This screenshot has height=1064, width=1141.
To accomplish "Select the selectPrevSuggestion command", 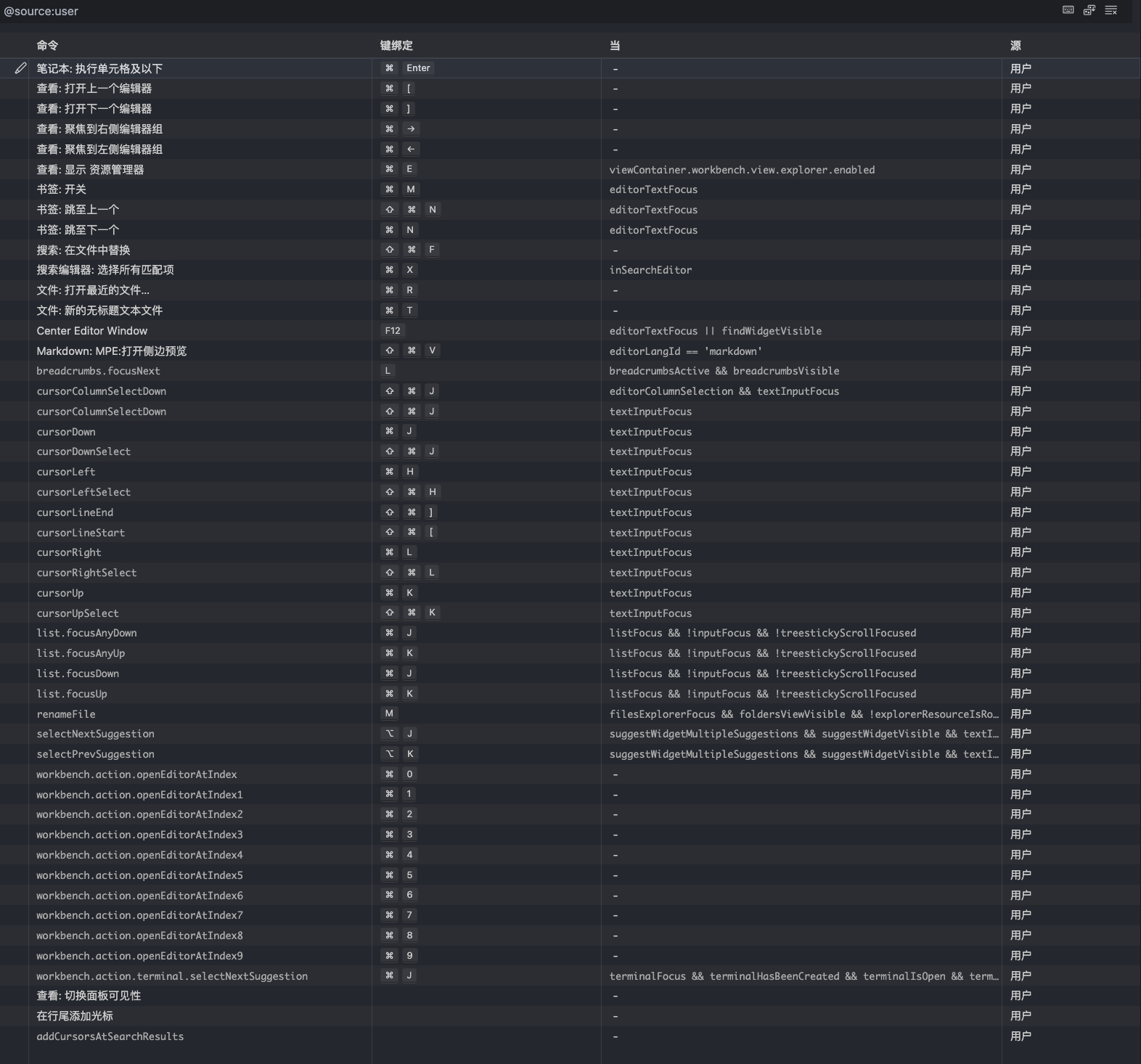I will (x=95, y=754).
